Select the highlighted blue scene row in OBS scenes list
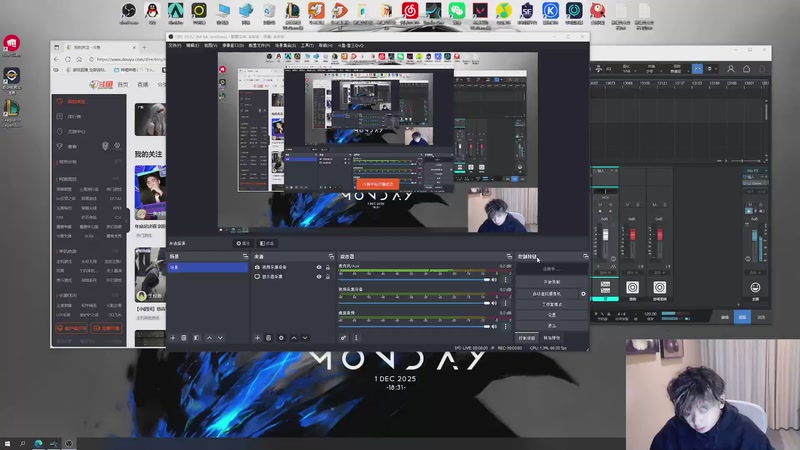Viewport: 800px width, 450px height. tap(208, 267)
